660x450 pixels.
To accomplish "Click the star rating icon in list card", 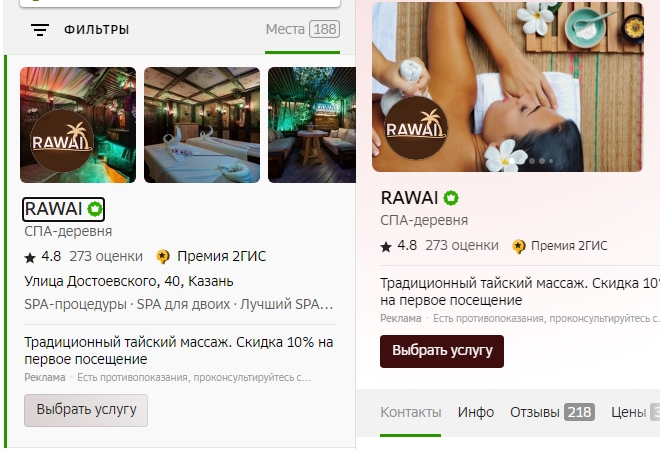I will 30,257.
